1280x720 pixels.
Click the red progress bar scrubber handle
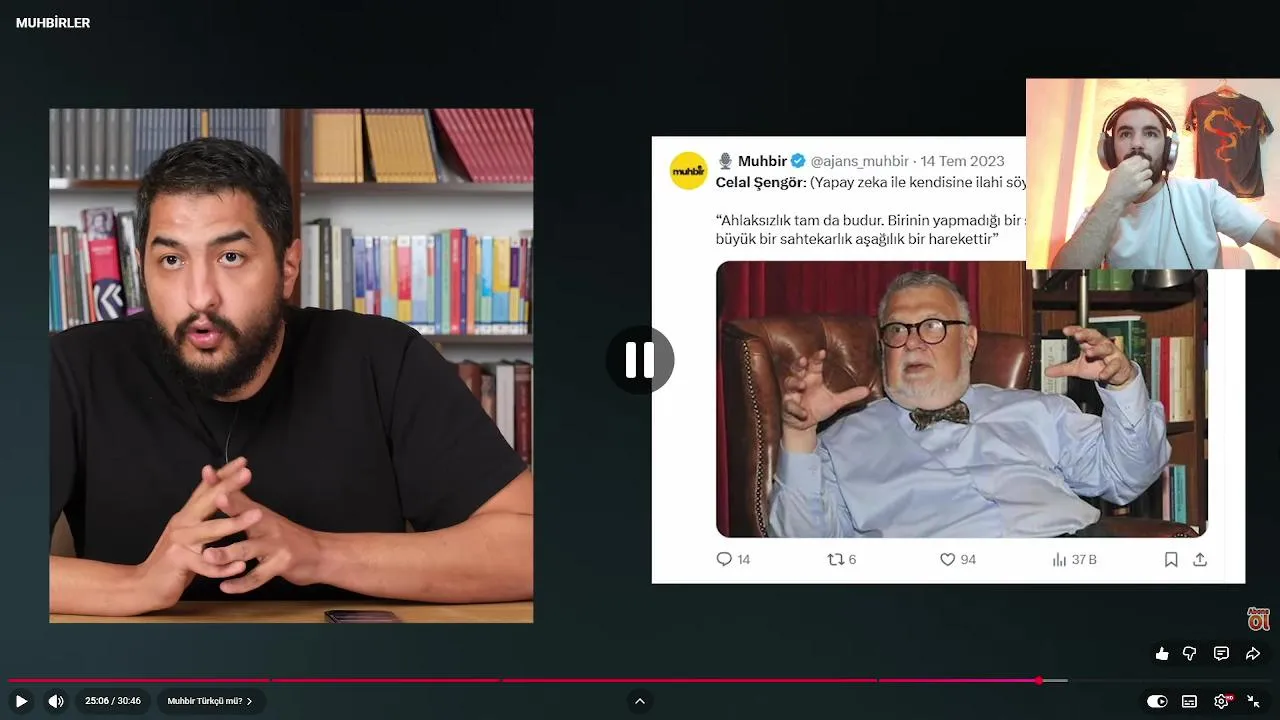[x=1039, y=680]
